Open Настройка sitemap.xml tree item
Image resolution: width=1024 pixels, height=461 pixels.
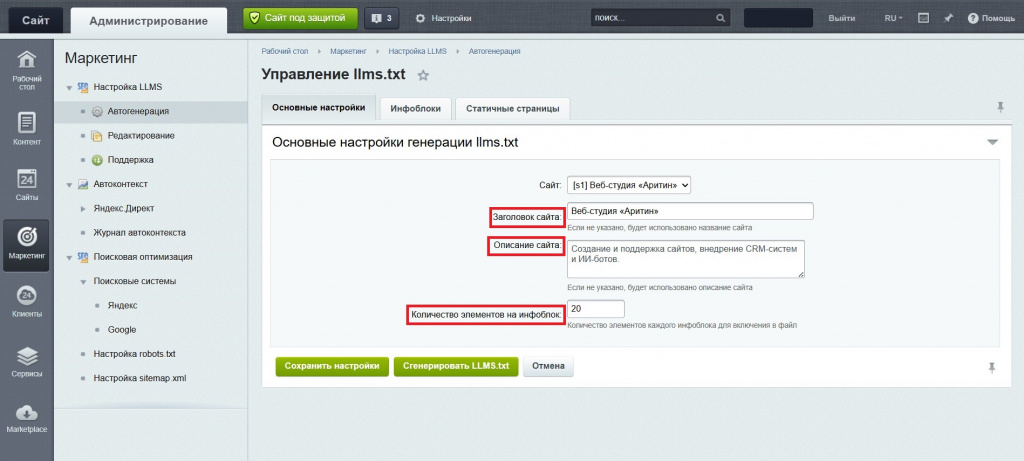coord(140,378)
